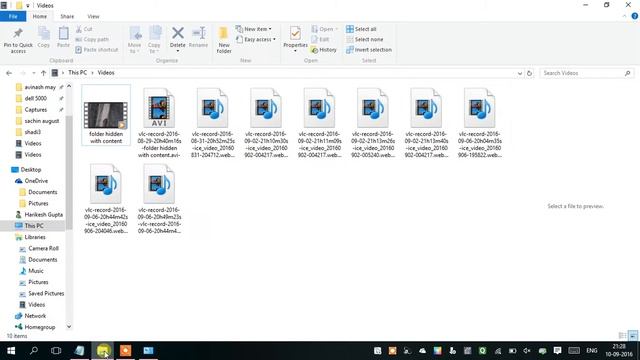
Task: Click the navigation pane scroll down arrow
Action: [69, 327]
